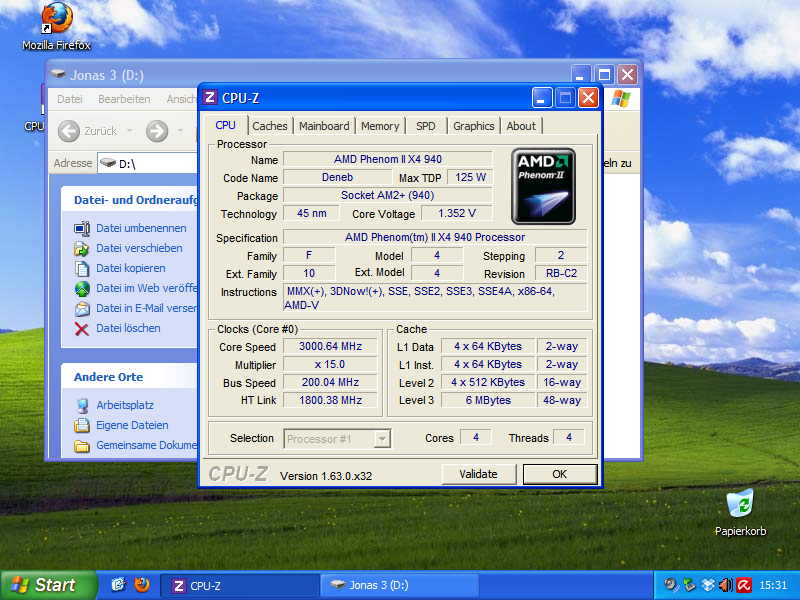Open the Zurück history dropdown arrow
800x600 pixels.
pyautogui.click(x=129, y=131)
